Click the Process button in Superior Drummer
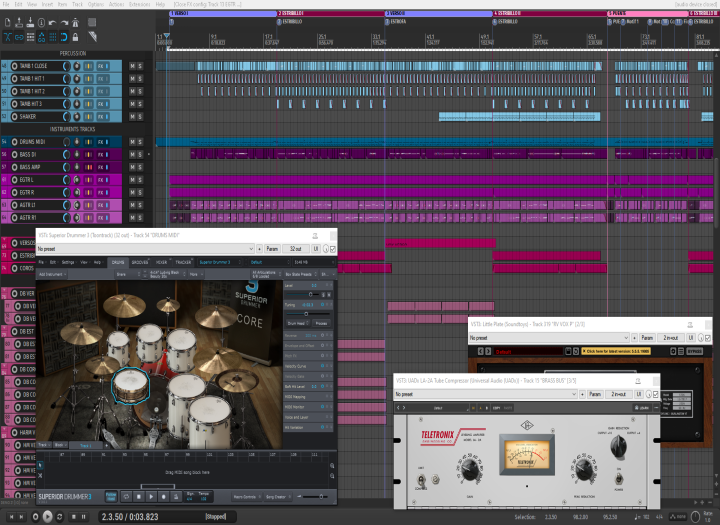The width and height of the screenshot is (720, 525). (321, 323)
